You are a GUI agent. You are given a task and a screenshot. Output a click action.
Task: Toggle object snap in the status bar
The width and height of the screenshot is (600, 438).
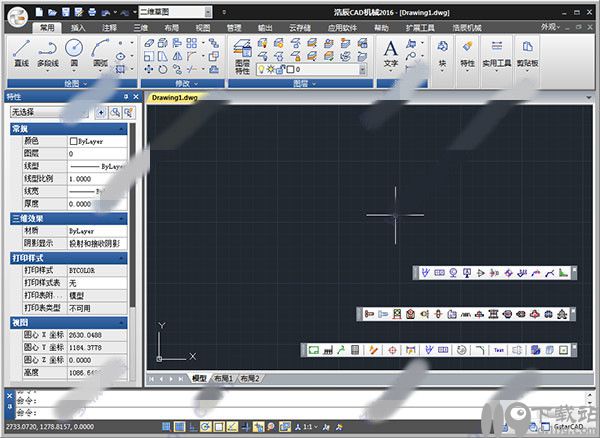coord(219,427)
